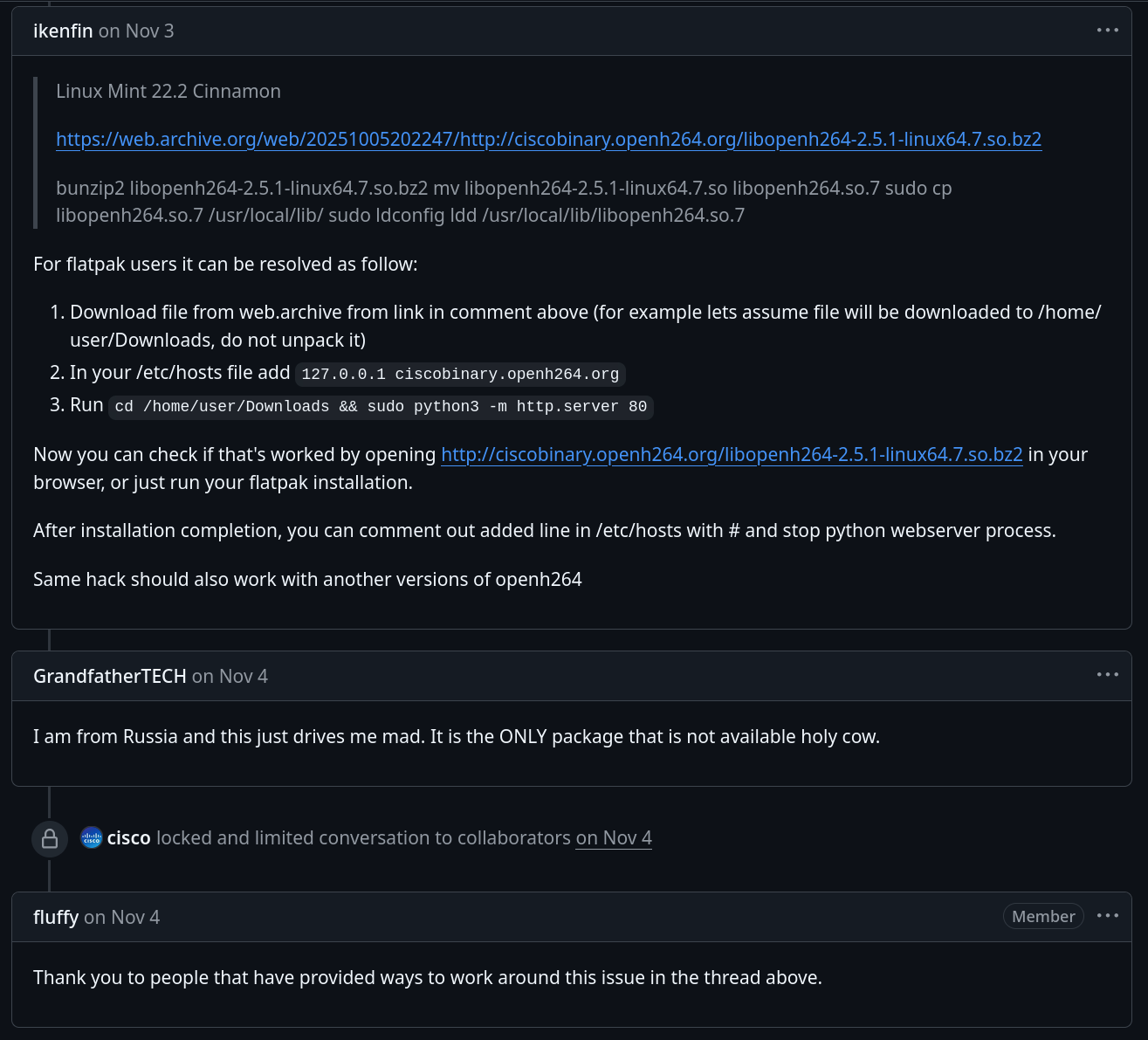Visit ikenfin's profile

pyautogui.click(x=63, y=31)
